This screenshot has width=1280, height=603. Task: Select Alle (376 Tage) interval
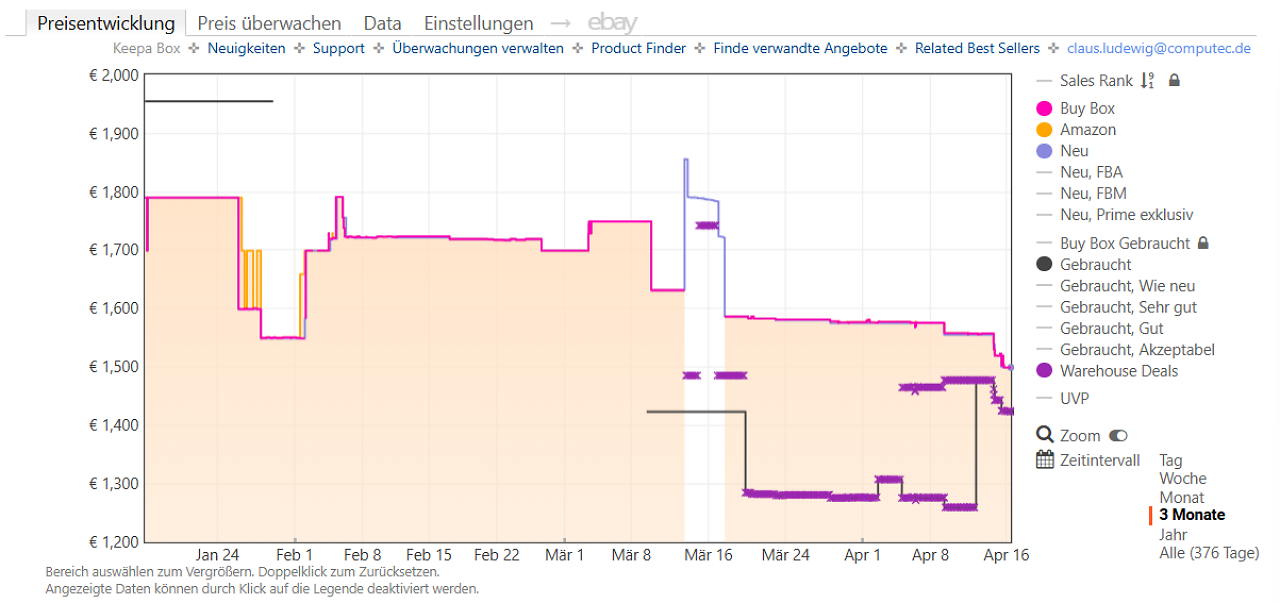pos(1209,553)
